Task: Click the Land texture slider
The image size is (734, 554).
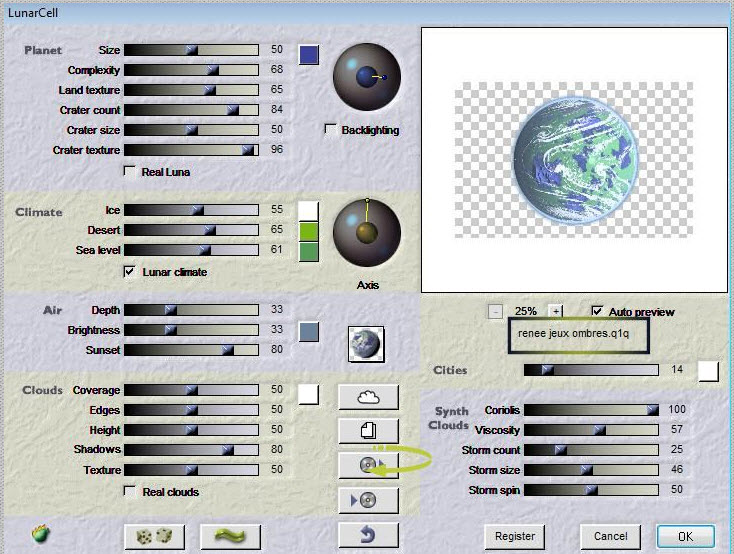Action: [x=191, y=90]
